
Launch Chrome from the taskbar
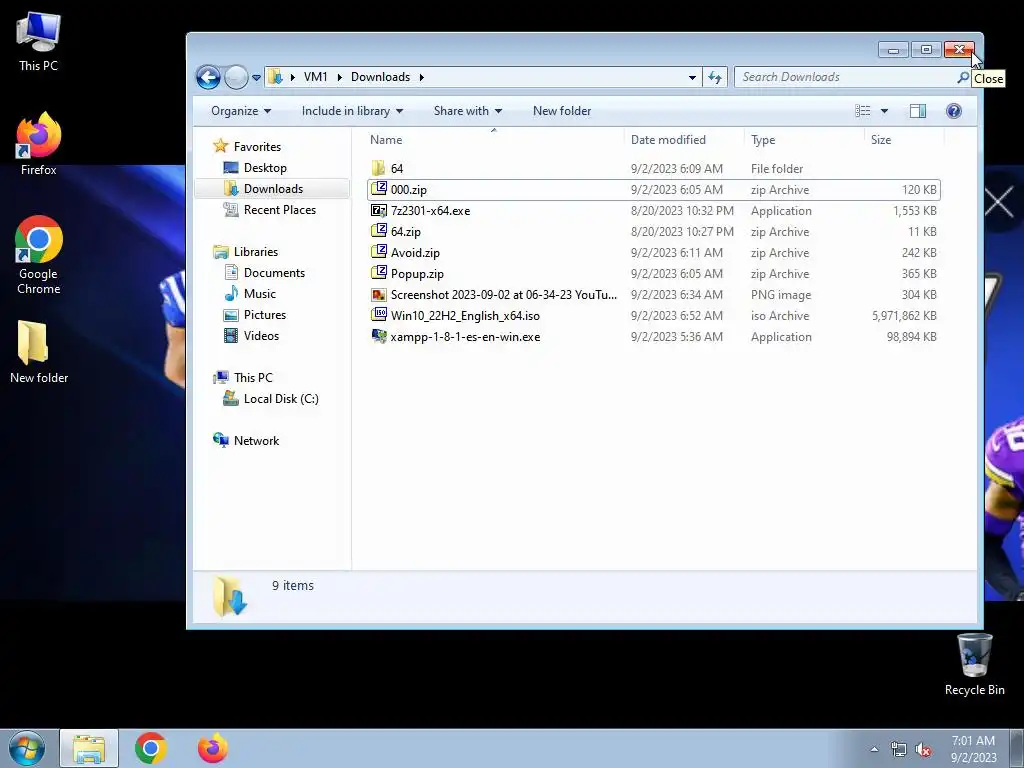coord(151,748)
